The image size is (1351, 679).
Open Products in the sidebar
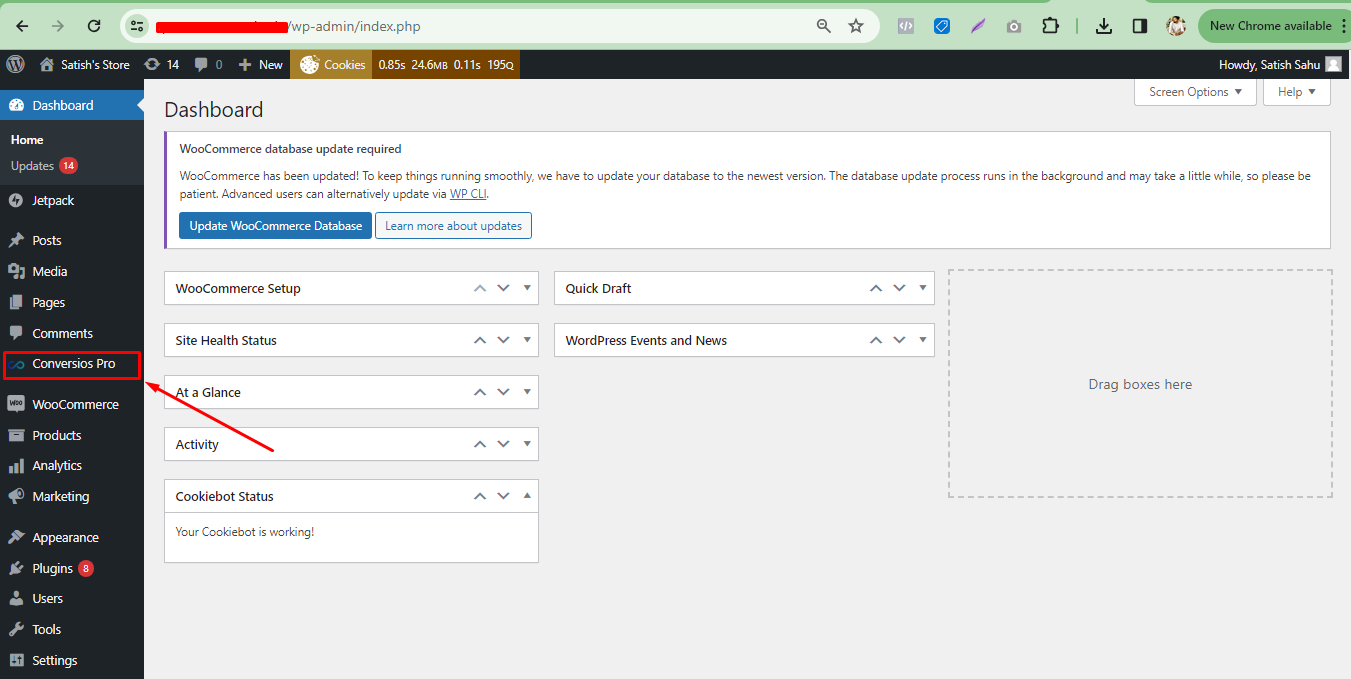pyautogui.click(x=72, y=435)
